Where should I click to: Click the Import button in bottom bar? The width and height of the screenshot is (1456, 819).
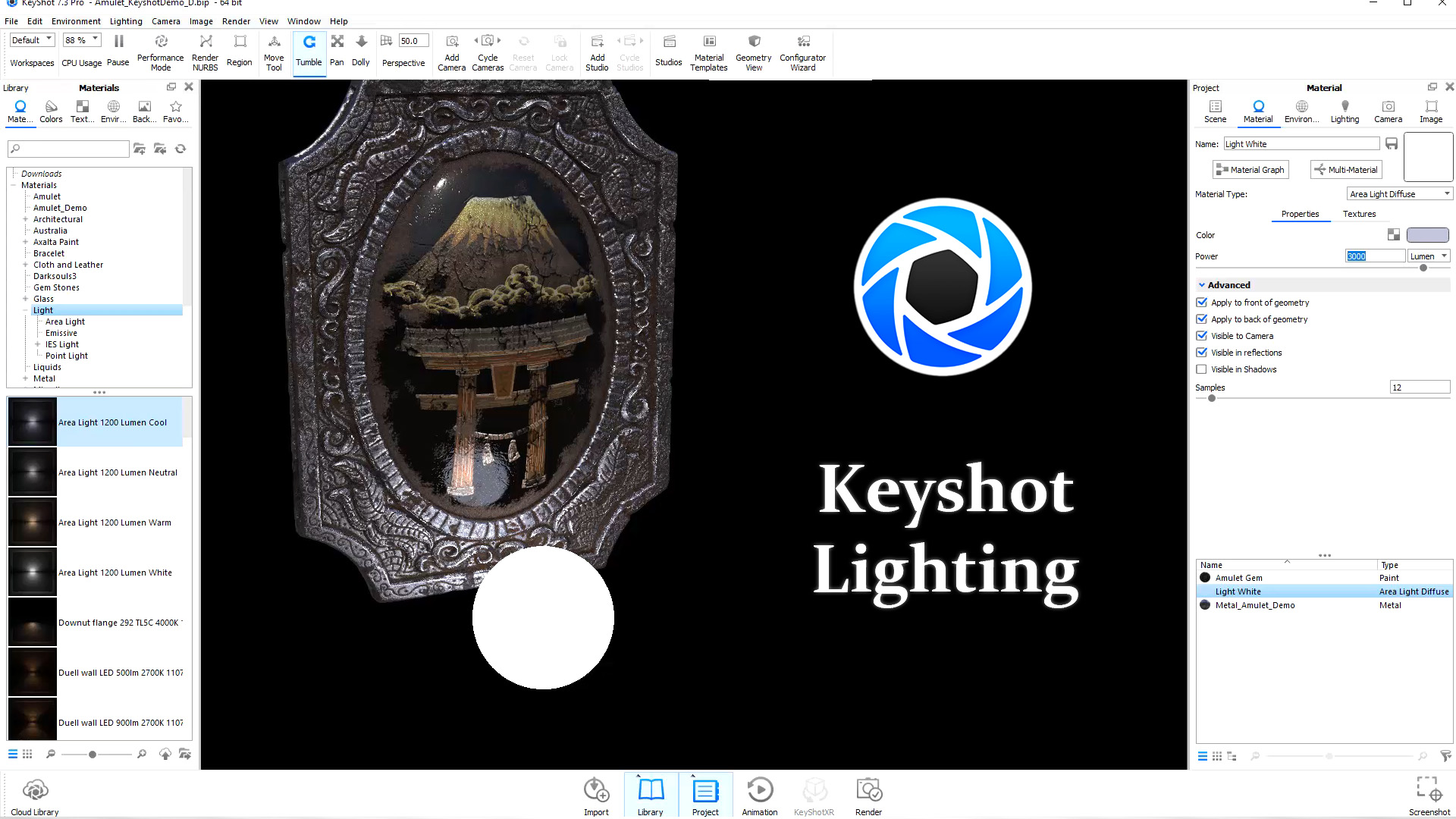[x=596, y=796]
